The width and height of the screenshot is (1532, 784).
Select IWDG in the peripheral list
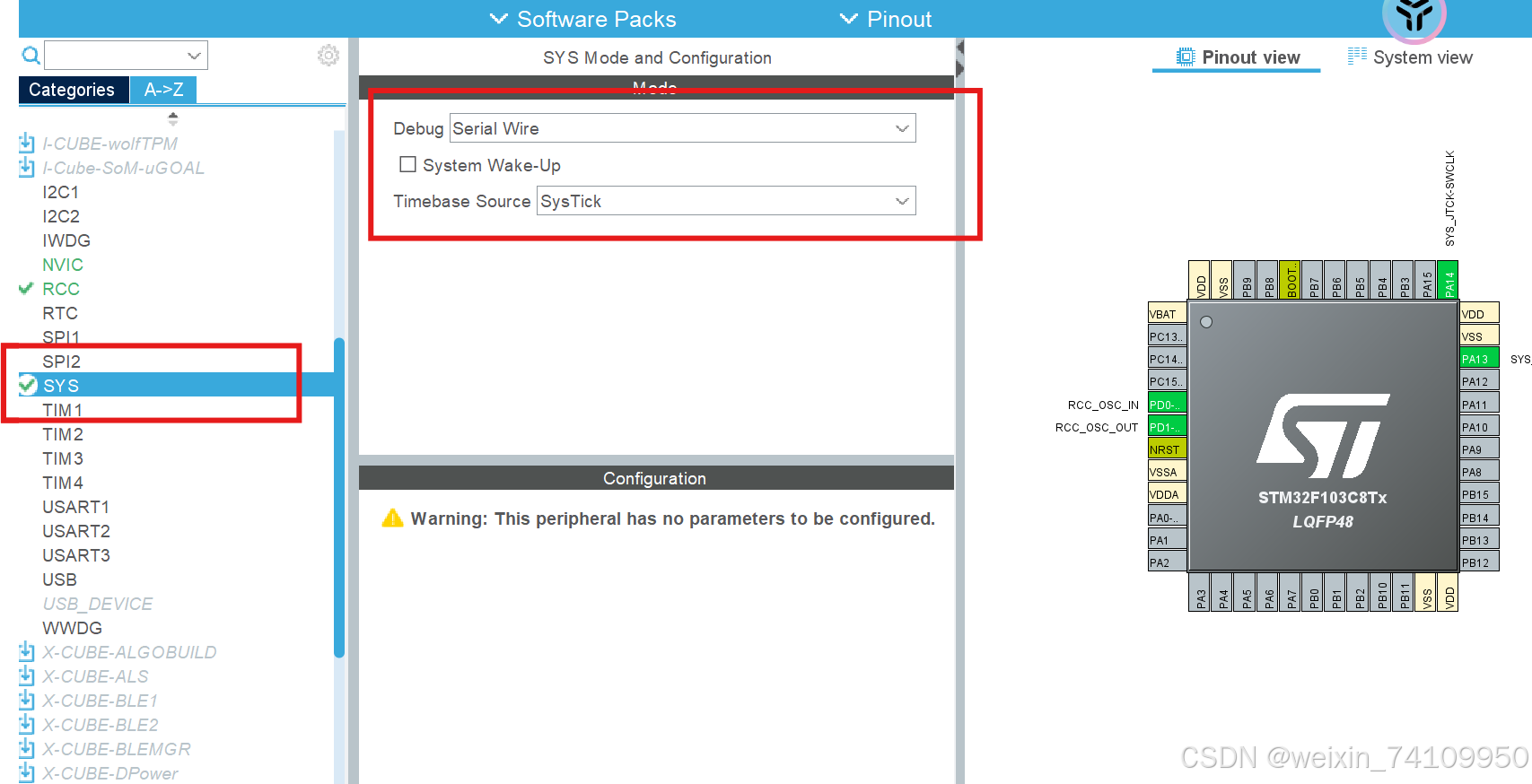click(66, 240)
